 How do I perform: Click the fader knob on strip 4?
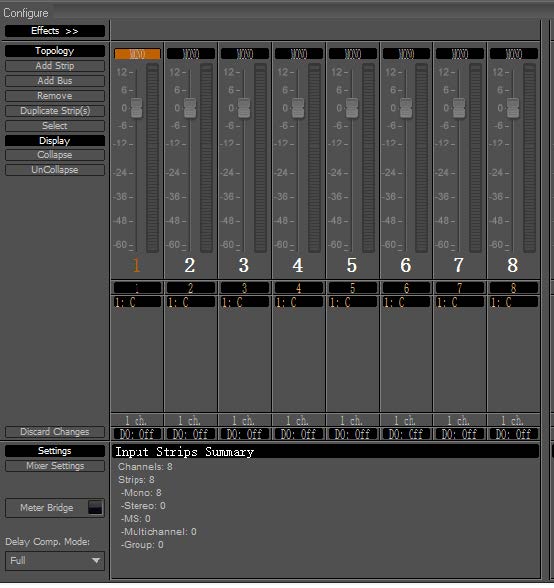point(298,108)
